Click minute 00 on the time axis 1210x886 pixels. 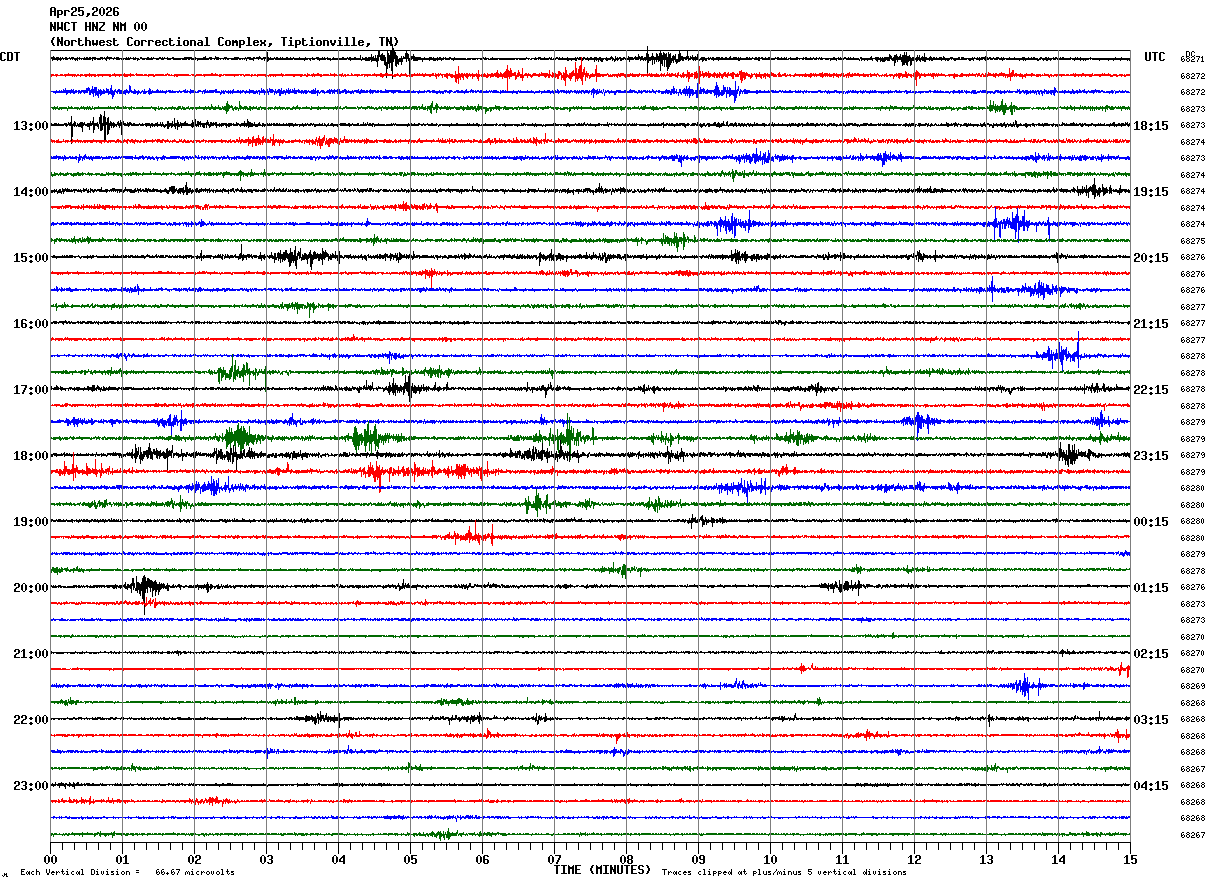click(50, 859)
